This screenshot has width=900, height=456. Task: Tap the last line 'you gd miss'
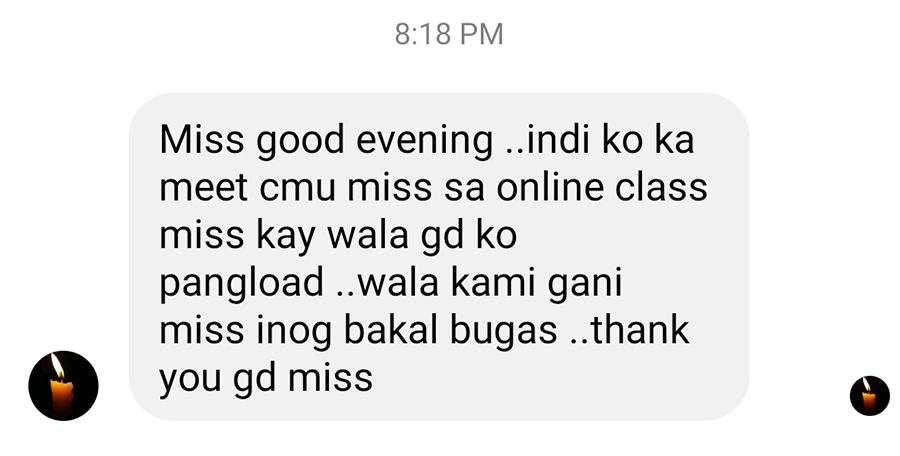(x=266, y=380)
